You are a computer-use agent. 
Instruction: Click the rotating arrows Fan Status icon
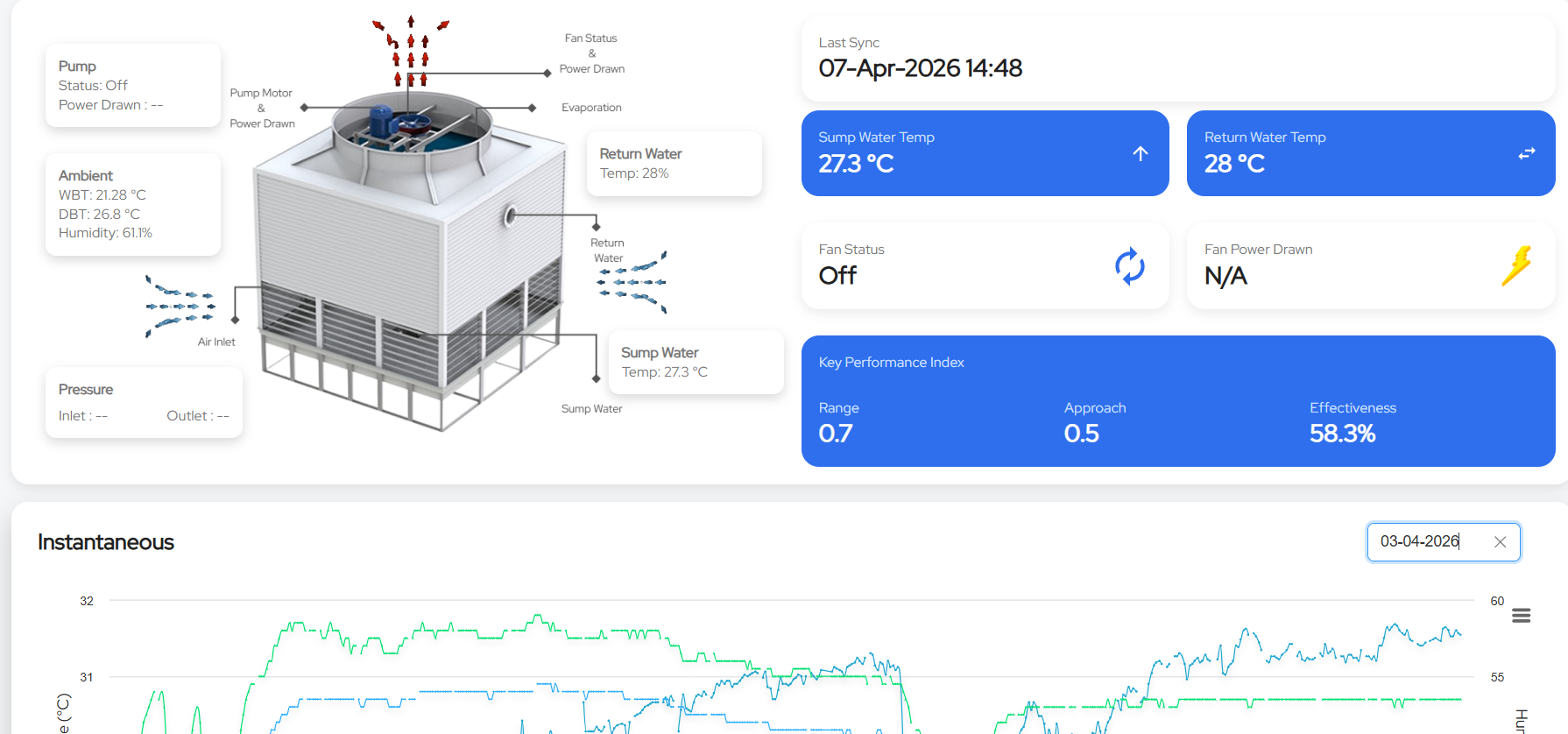click(x=1130, y=266)
